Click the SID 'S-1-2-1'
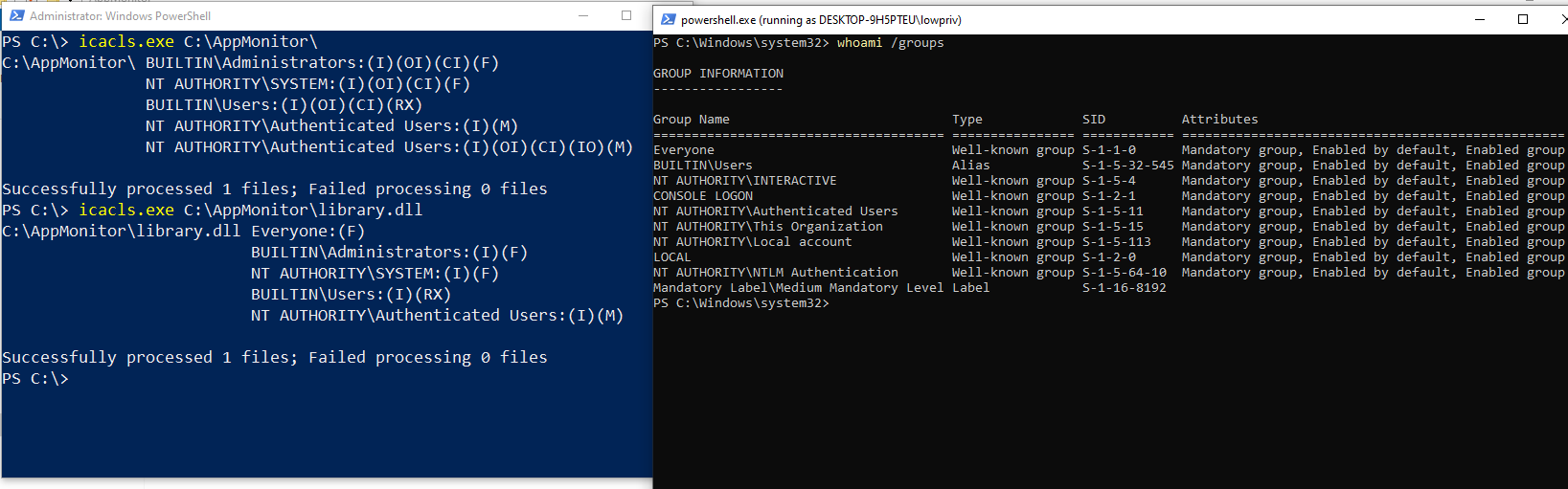1568x489 pixels. pos(1109,196)
